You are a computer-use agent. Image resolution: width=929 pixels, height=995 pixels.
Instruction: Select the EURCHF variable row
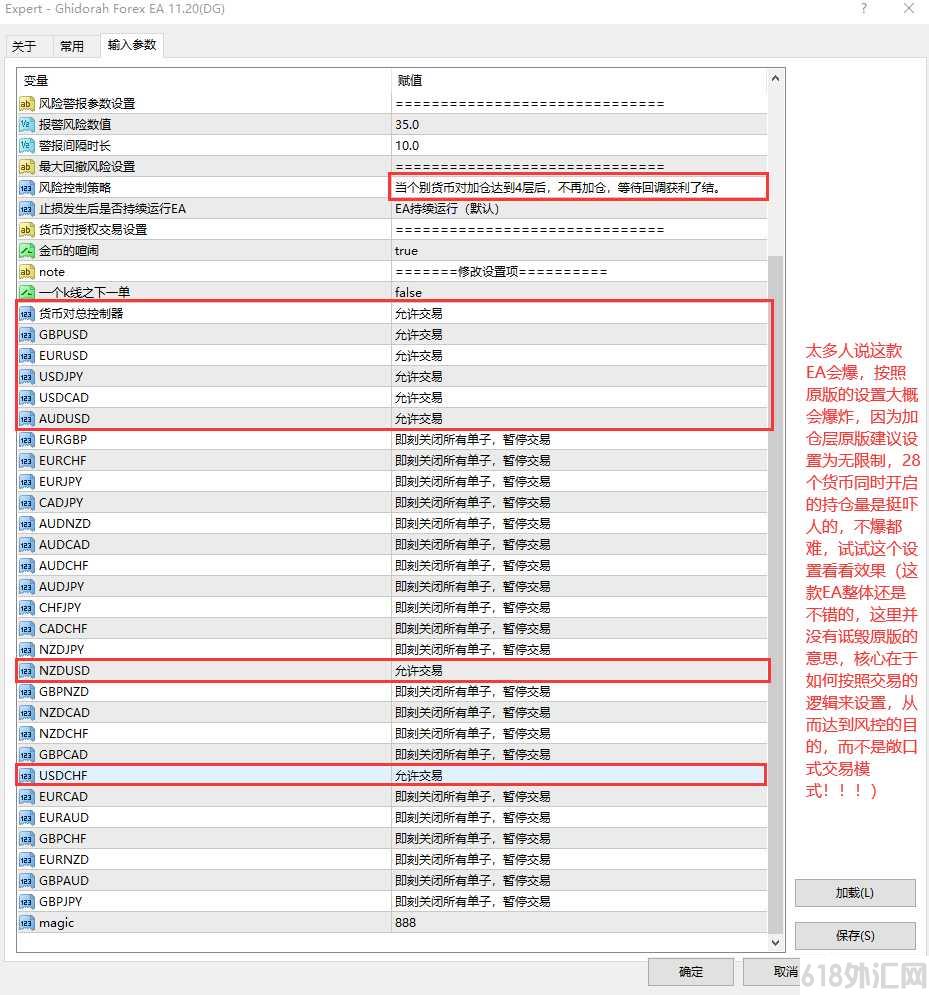click(392, 460)
